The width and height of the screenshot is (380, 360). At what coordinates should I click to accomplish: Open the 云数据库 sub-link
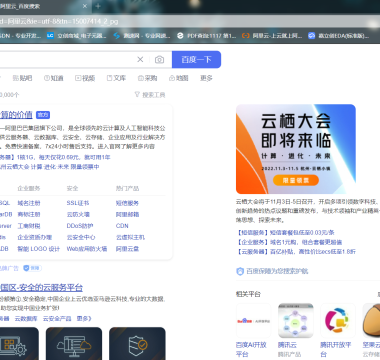[x=26, y=319]
